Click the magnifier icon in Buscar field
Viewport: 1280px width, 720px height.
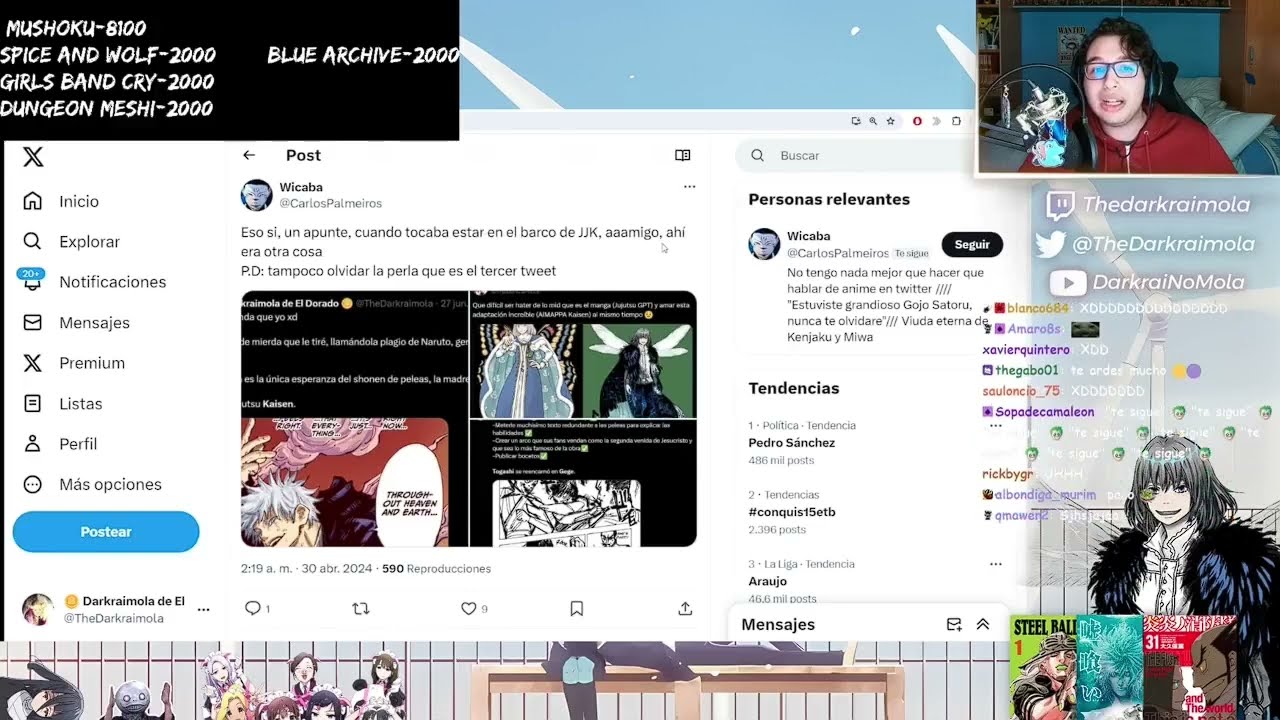coord(758,156)
